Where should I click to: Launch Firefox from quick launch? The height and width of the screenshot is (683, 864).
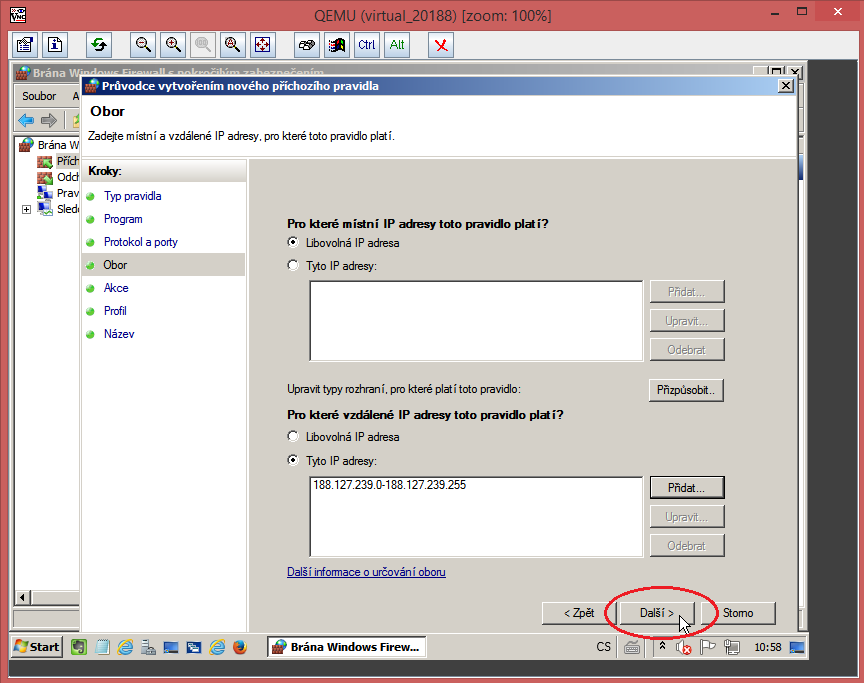click(240, 647)
